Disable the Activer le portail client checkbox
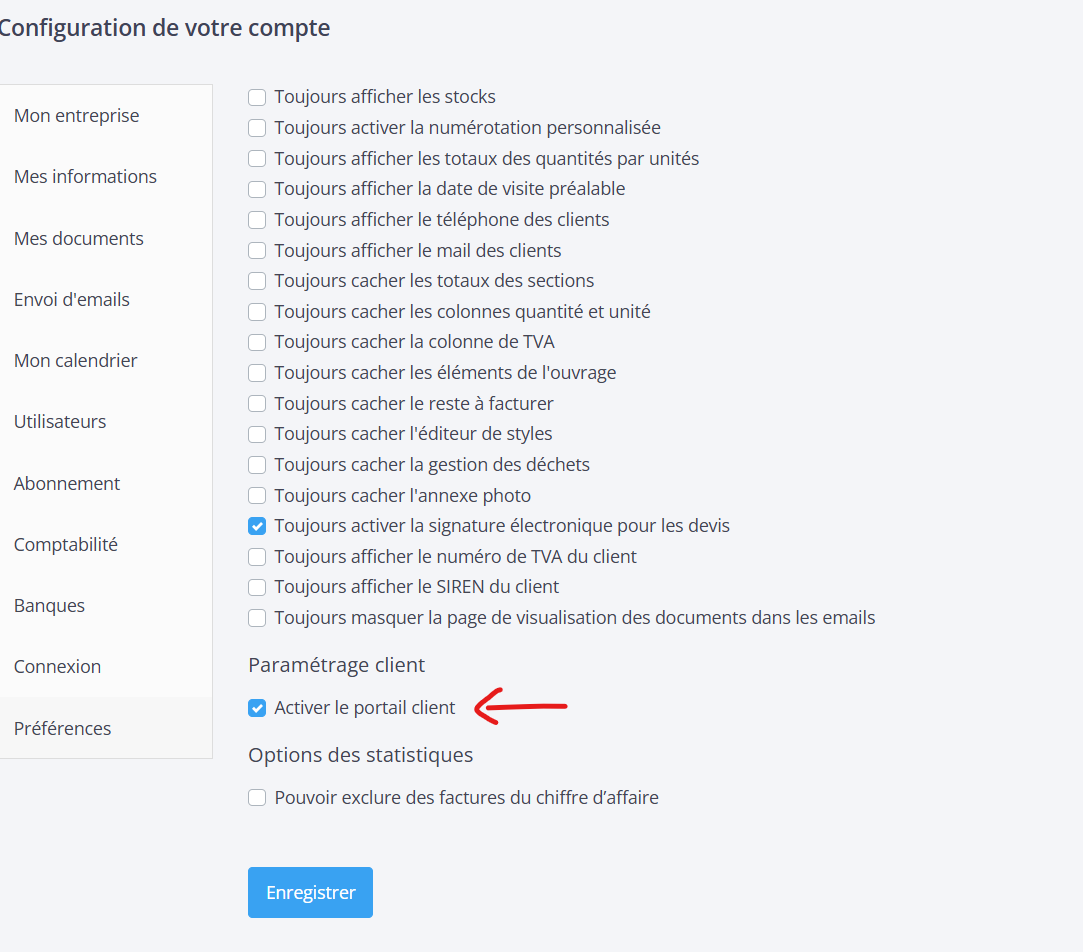This screenshot has width=1083, height=952. pos(257,709)
